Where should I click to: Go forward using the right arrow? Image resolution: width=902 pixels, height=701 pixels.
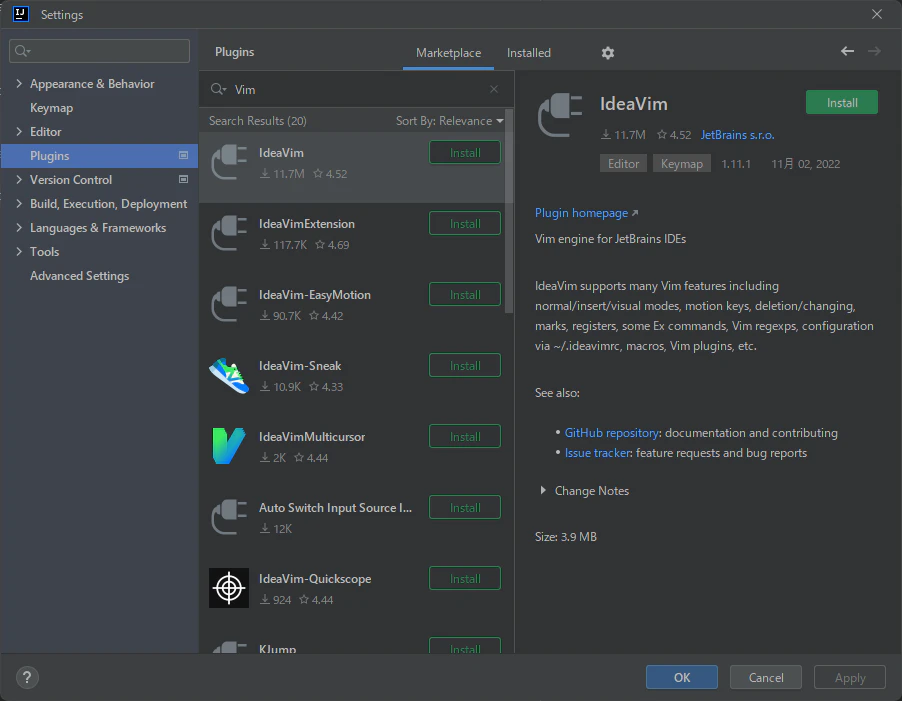[x=874, y=51]
